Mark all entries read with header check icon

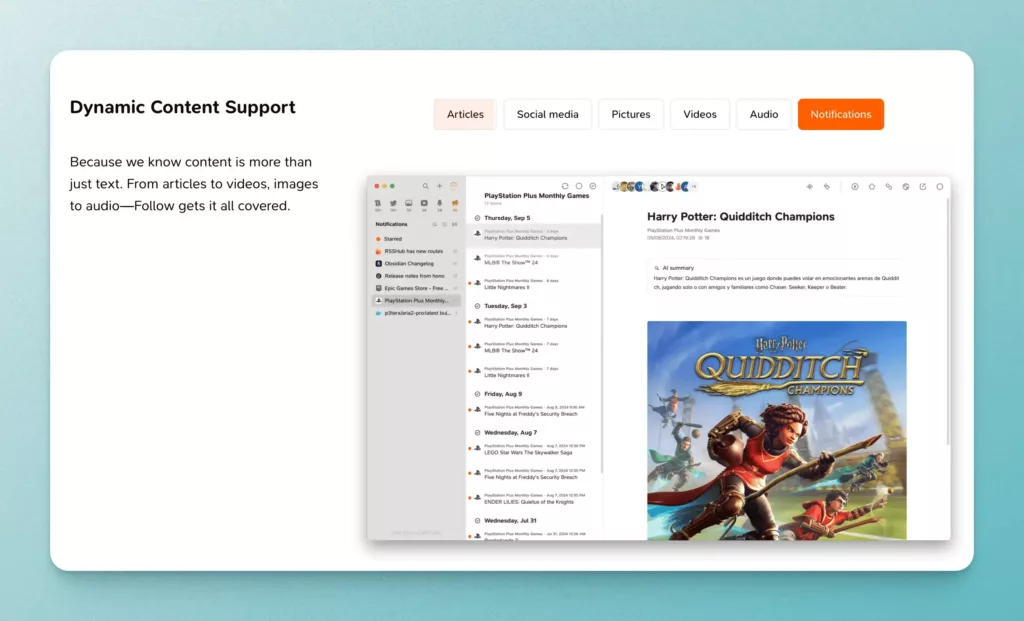[593, 186]
